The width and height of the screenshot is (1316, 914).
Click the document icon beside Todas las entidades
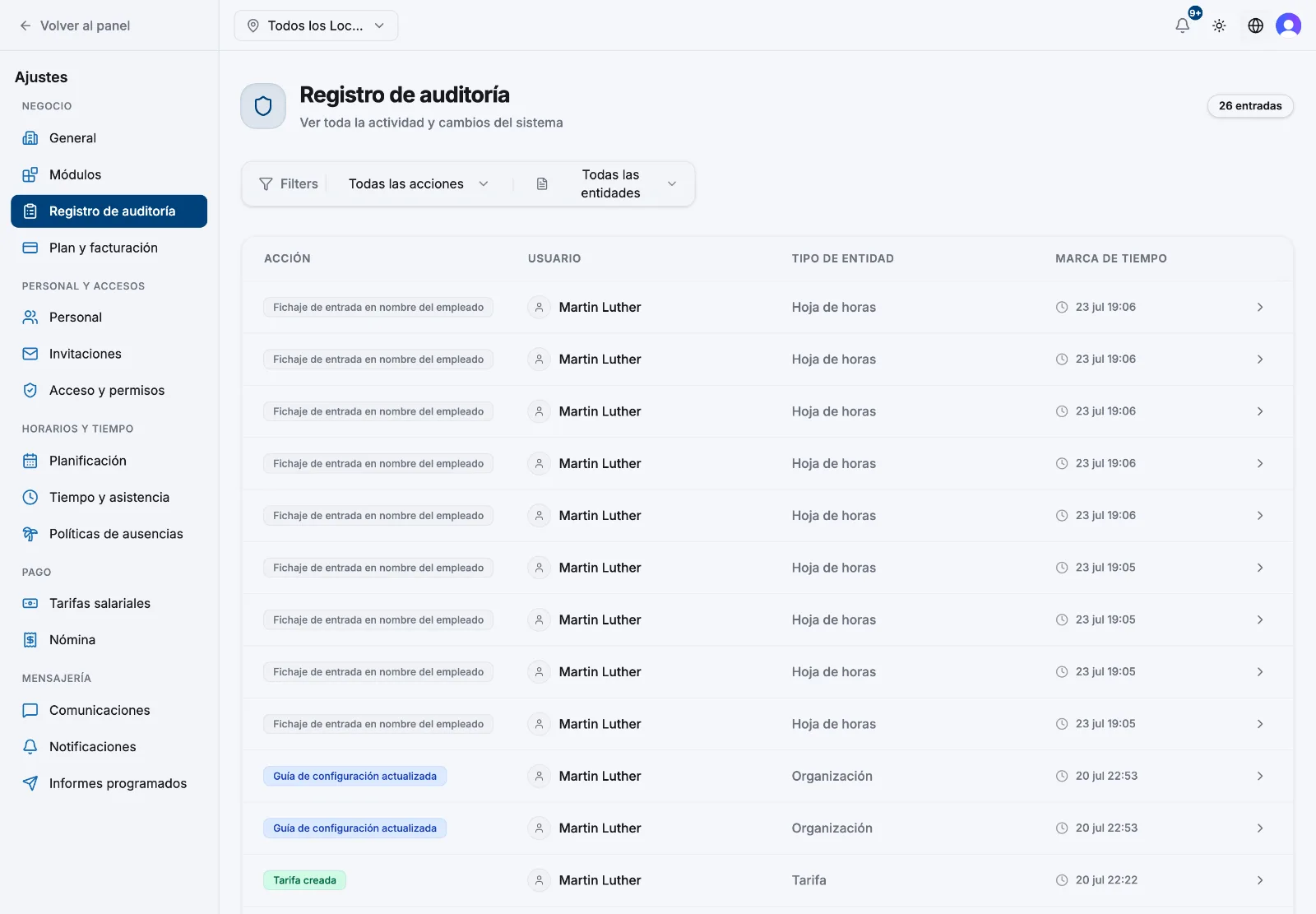tap(542, 184)
